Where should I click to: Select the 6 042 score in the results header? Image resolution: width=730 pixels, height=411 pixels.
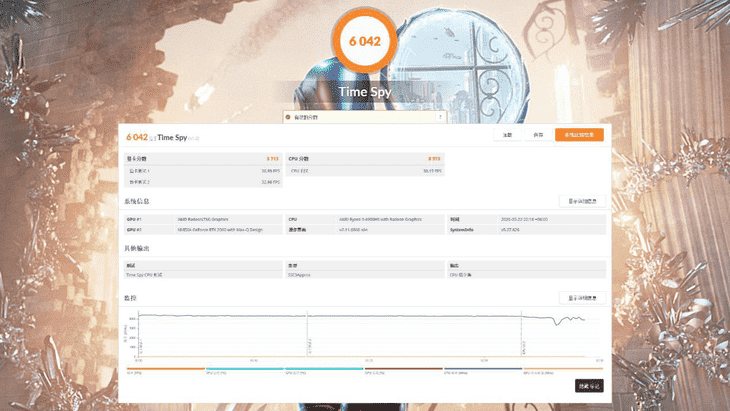click(x=137, y=137)
